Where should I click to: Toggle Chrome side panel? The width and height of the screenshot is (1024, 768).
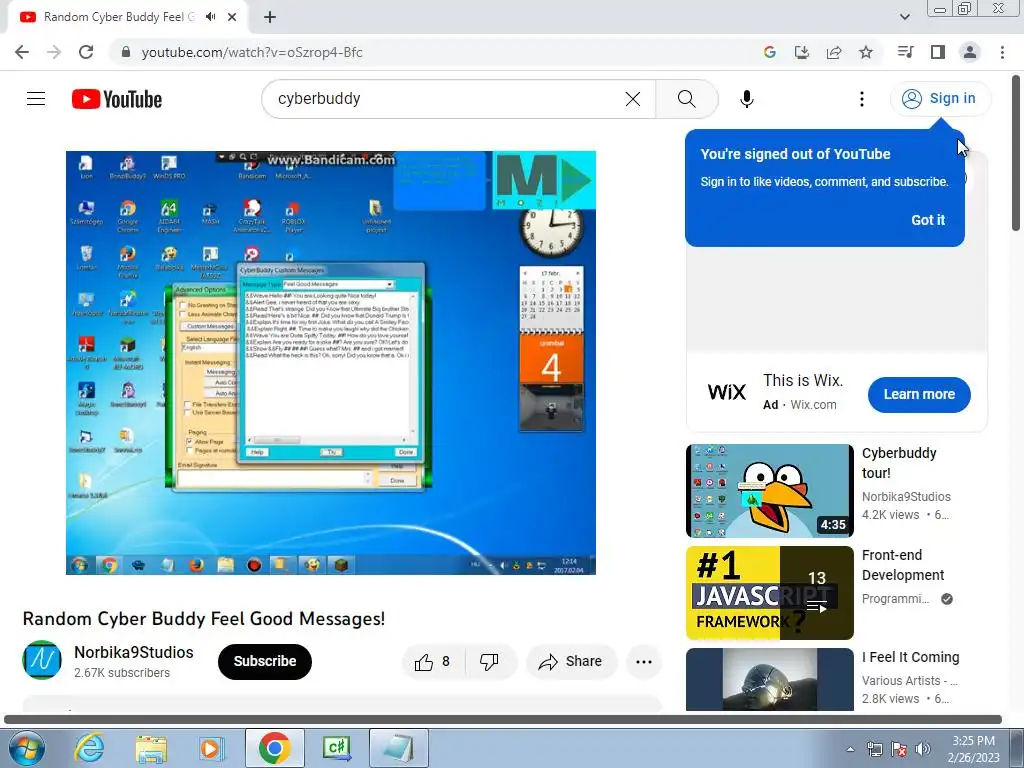938,52
